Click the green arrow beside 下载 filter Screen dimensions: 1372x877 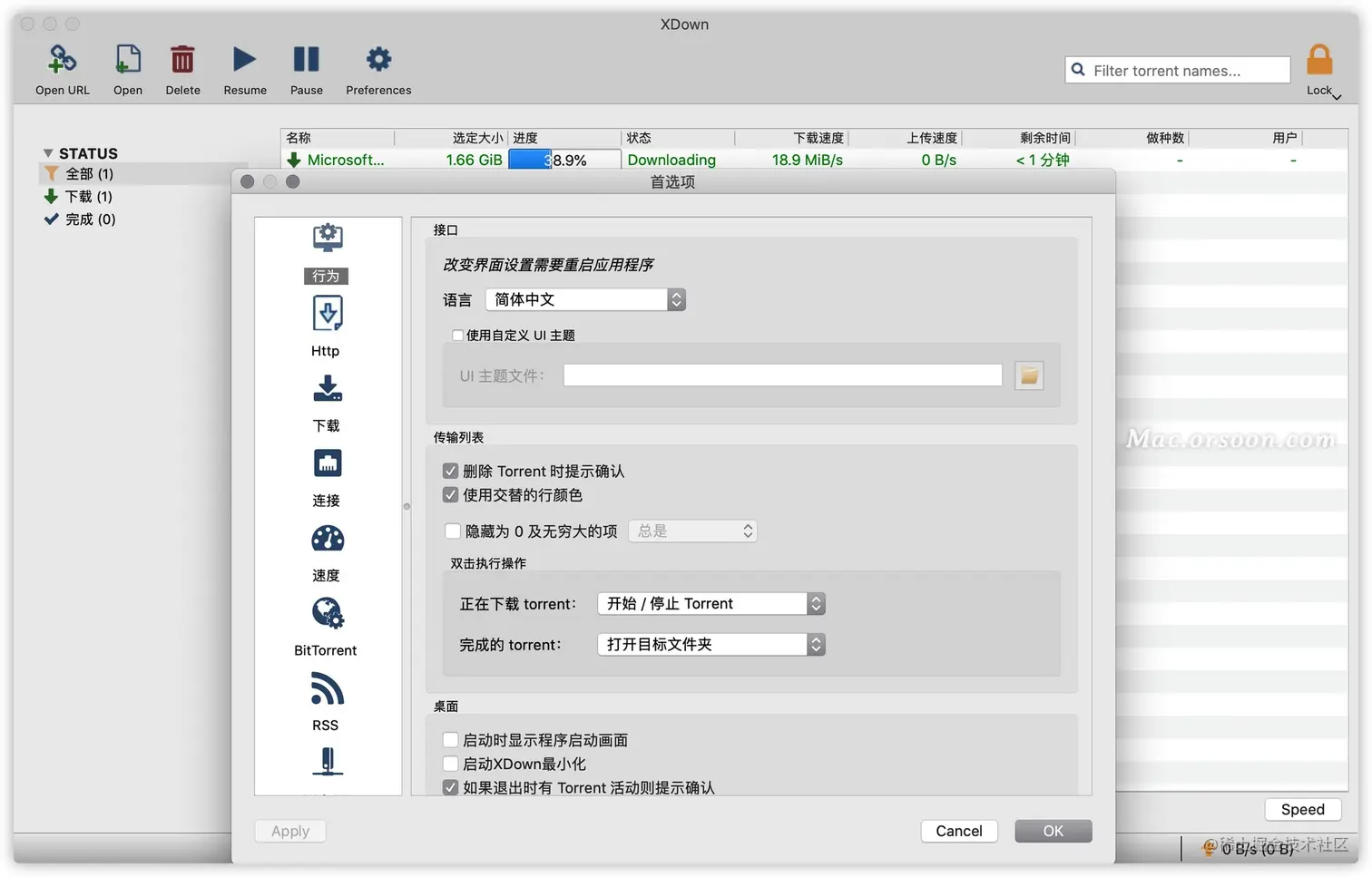pyautogui.click(x=51, y=196)
